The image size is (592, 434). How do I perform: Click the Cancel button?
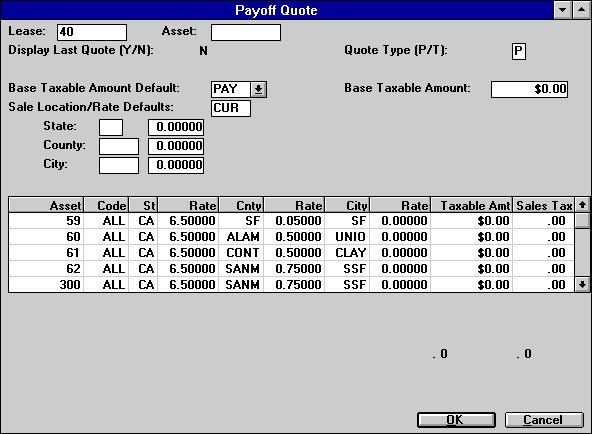pos(544,420)
